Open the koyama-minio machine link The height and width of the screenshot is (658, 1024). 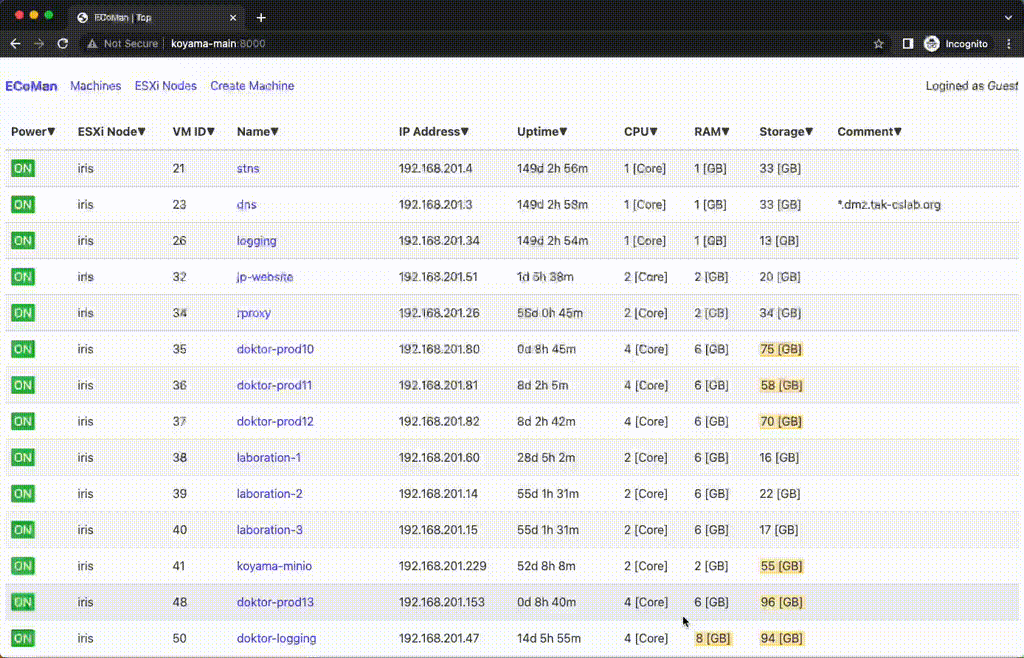coord(274,566)
